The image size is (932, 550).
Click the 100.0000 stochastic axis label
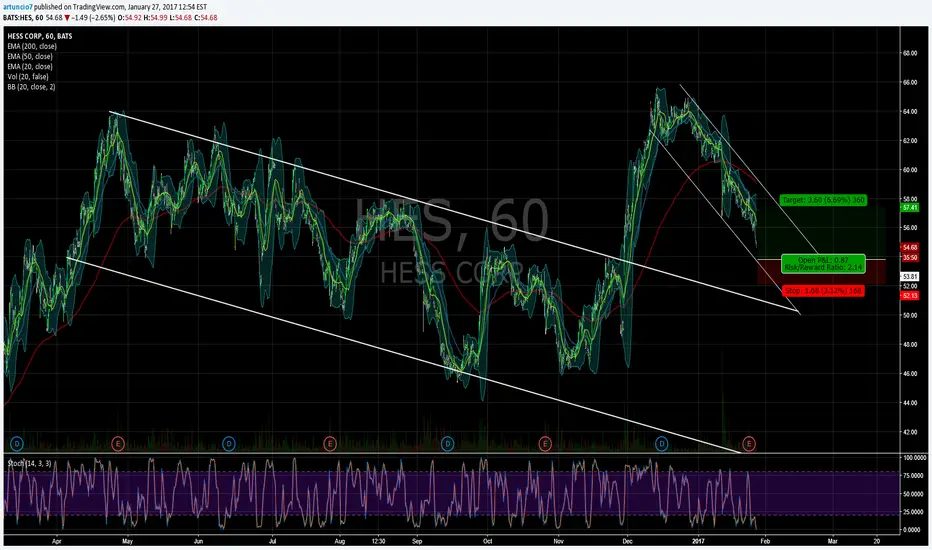pos(915,458)
